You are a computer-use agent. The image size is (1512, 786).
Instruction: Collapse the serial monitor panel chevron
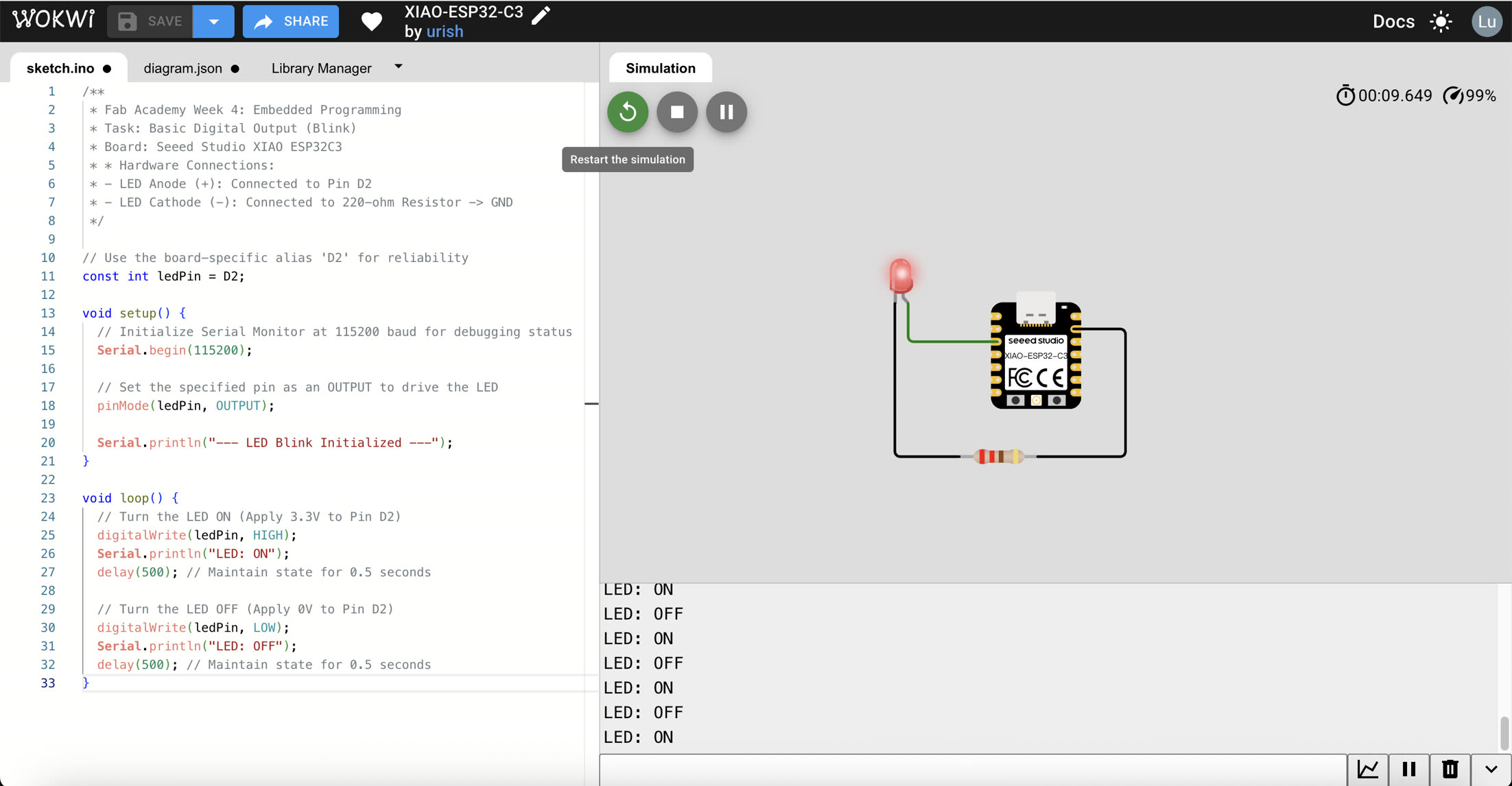pos(1491,770)
